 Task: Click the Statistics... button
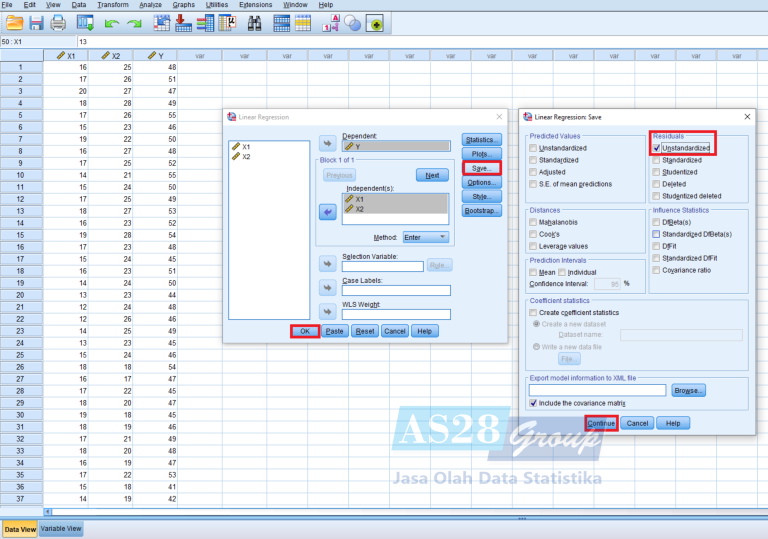481,139
